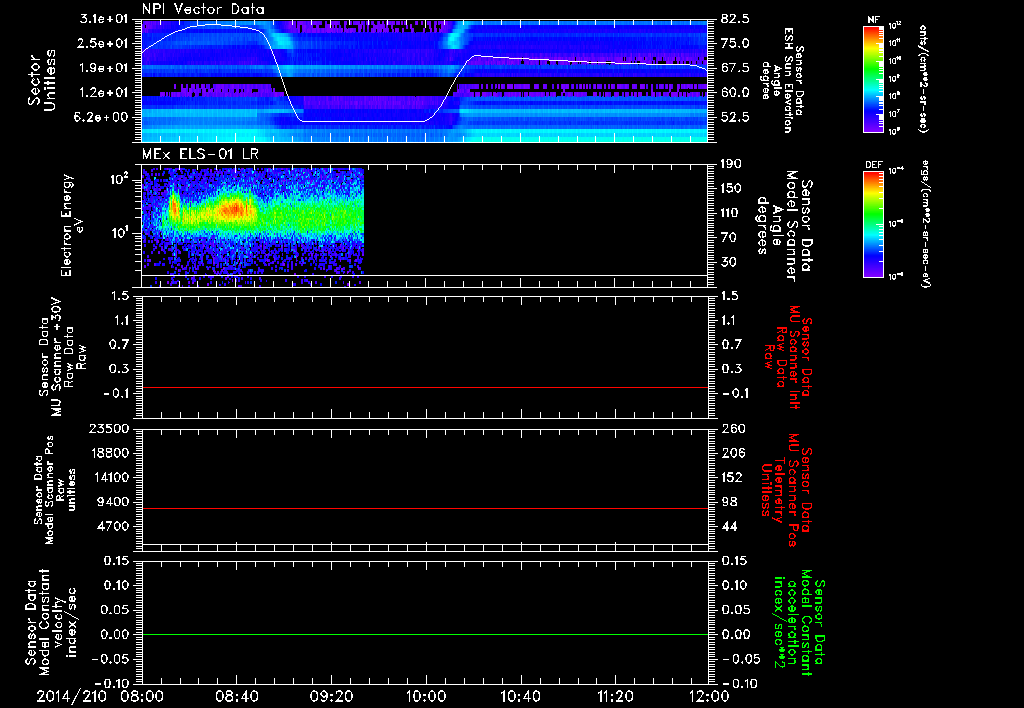The image size is (1024, 708).
Task: Click the red scanner position line
Action: click(425, 508)
